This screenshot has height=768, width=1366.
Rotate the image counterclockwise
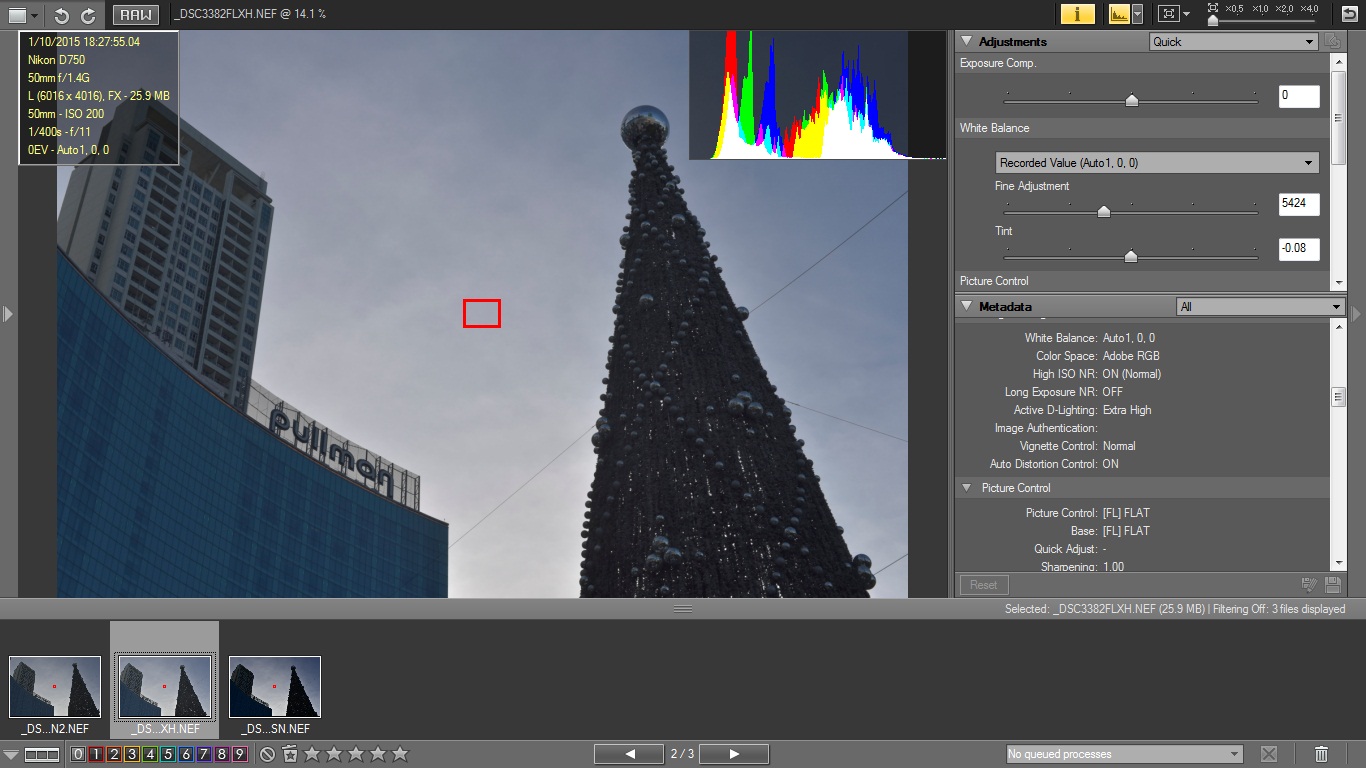[x=62, y=15]
